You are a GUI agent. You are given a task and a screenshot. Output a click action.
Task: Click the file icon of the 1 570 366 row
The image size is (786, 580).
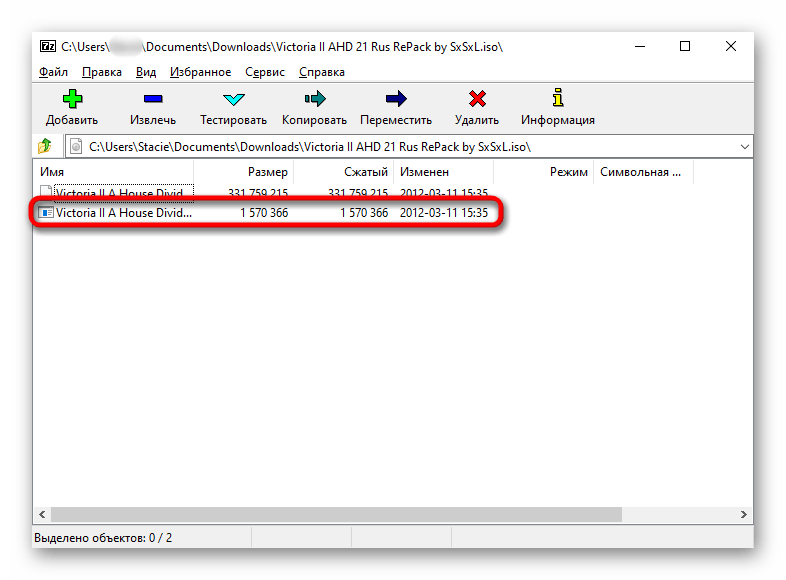(x=46, y=213)
